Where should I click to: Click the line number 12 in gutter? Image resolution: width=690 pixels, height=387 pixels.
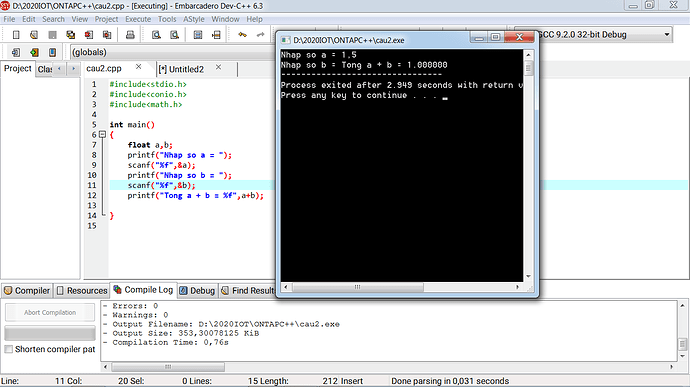tap(92, 195)
